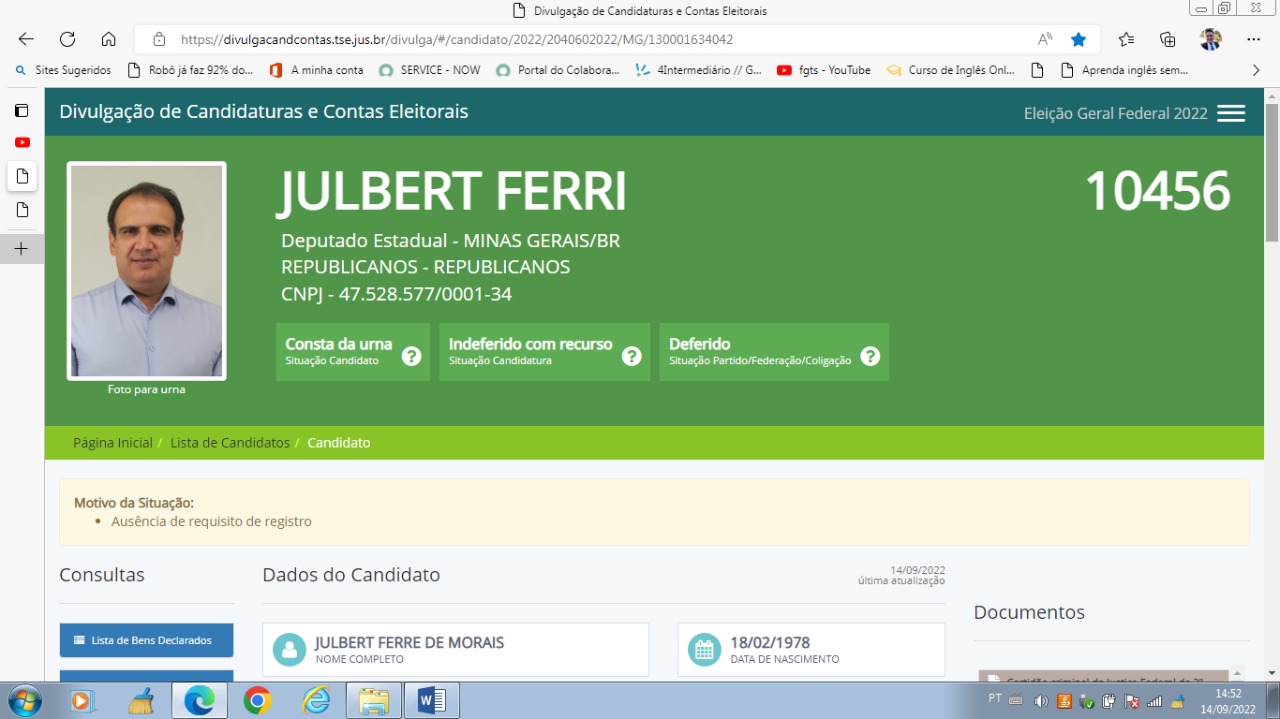Click the Deferido status box
The image size is (1280, 719).
774,351
